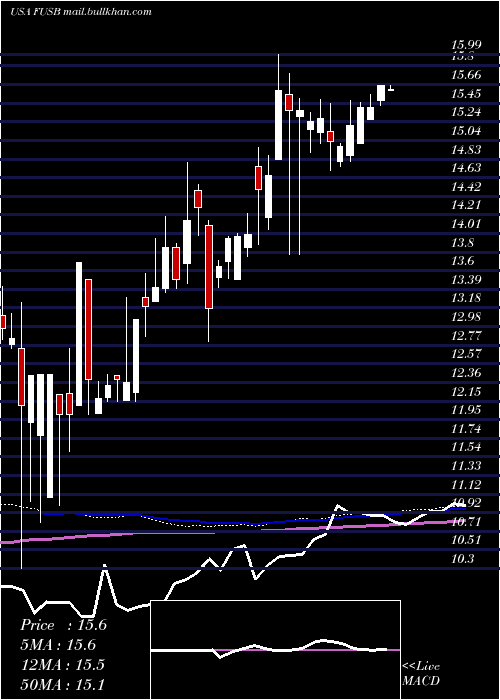Viewport: 500px width, 700px height.
Task: Click the 11.12 price axis label
Action: [x=466, y=484]
